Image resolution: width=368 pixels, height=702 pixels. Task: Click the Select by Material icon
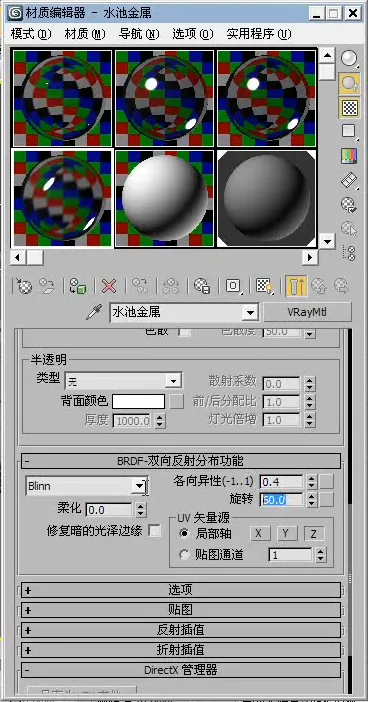pos(350,228)
